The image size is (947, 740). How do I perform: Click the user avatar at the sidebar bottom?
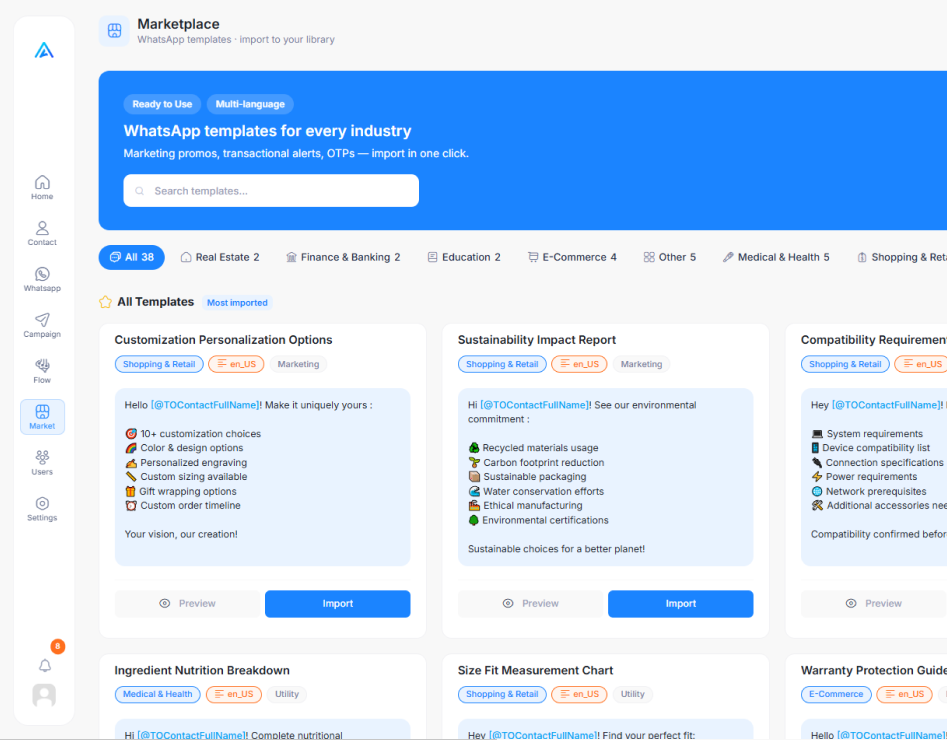(x=44, y=695)
